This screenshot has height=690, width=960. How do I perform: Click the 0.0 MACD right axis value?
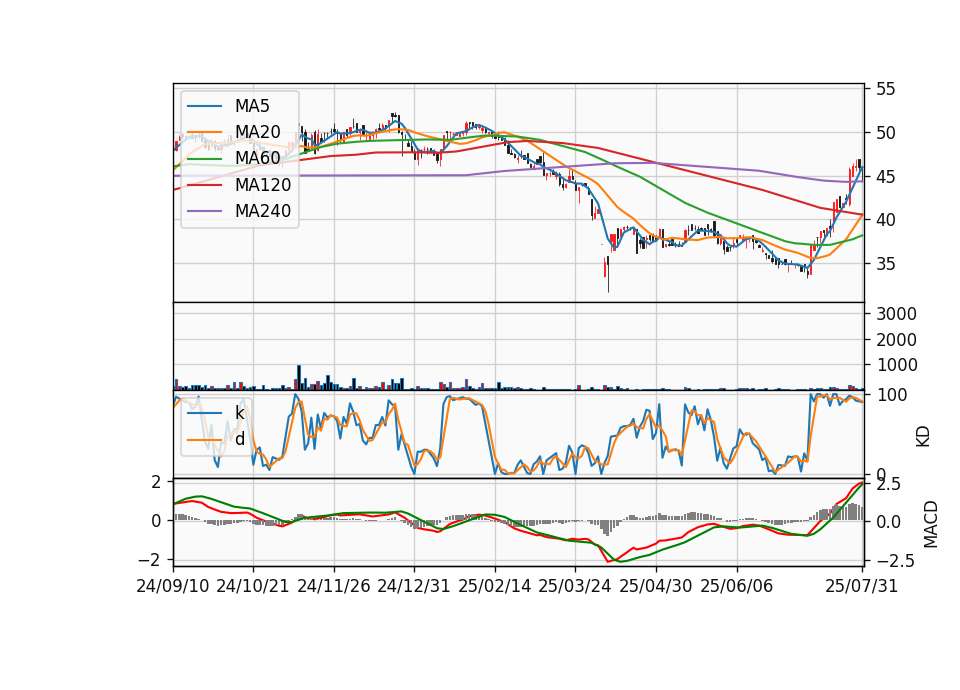pos(888,522)
